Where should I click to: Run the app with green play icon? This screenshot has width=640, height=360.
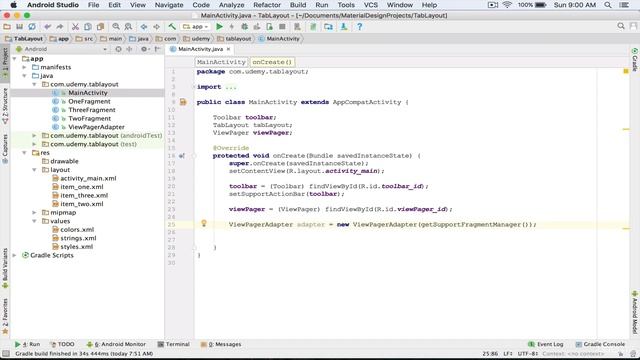pyautogui.click(x=219, y=27)
